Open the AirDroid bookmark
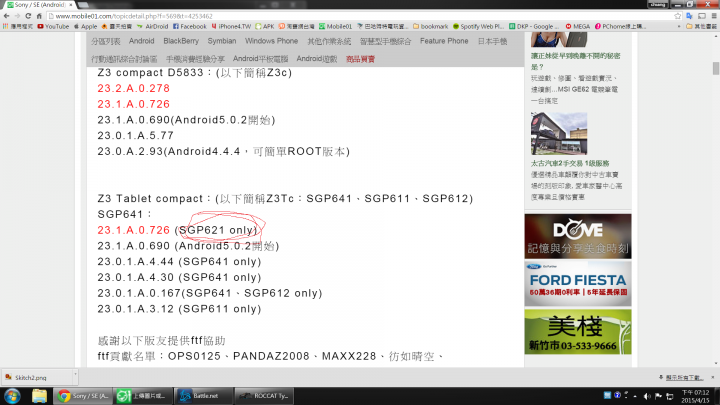Image resolution: width=720 pixels, height=405 pixels. click(153, 27)
